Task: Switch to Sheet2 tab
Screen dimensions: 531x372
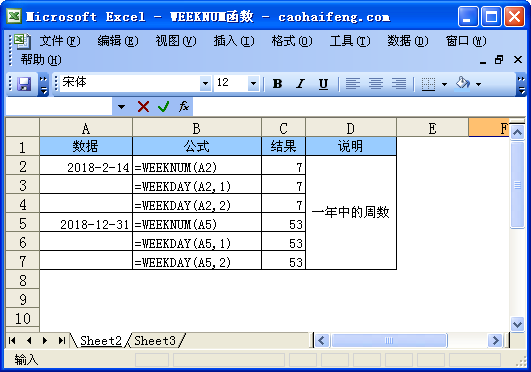Action: point(101,340)
